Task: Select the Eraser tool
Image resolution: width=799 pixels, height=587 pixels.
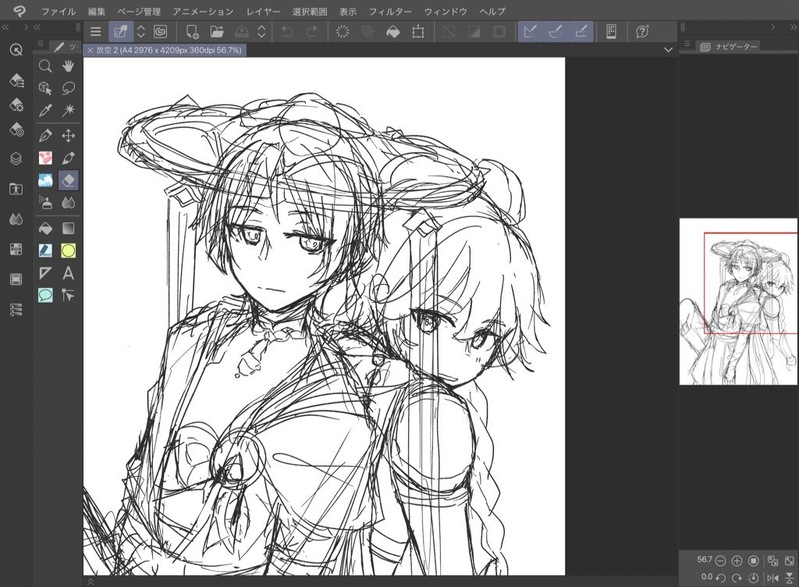Action: (x=68, y=180)
